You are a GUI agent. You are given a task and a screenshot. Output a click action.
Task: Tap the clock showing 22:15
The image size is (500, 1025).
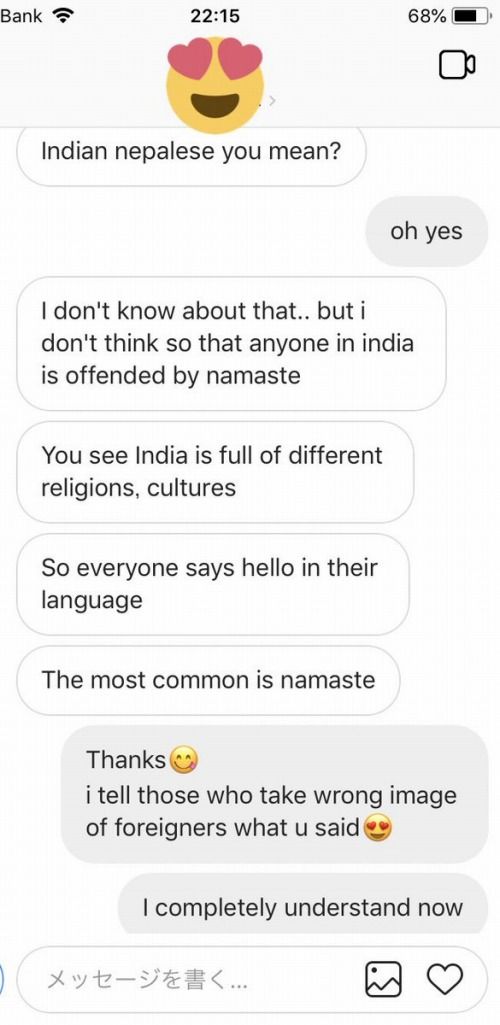coord(215,16)
